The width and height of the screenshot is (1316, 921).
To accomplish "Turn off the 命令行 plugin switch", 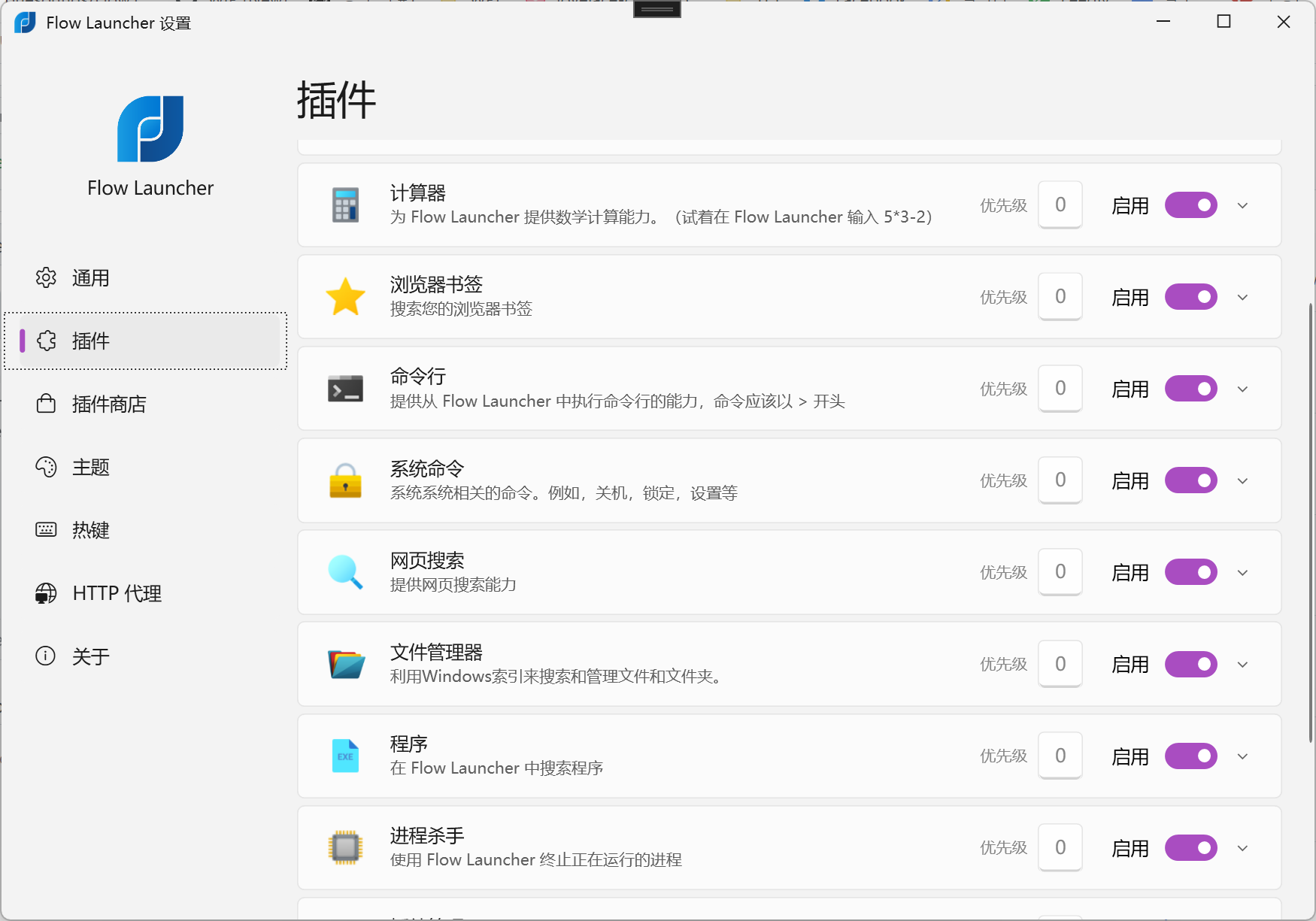I will pos(1191,389).
